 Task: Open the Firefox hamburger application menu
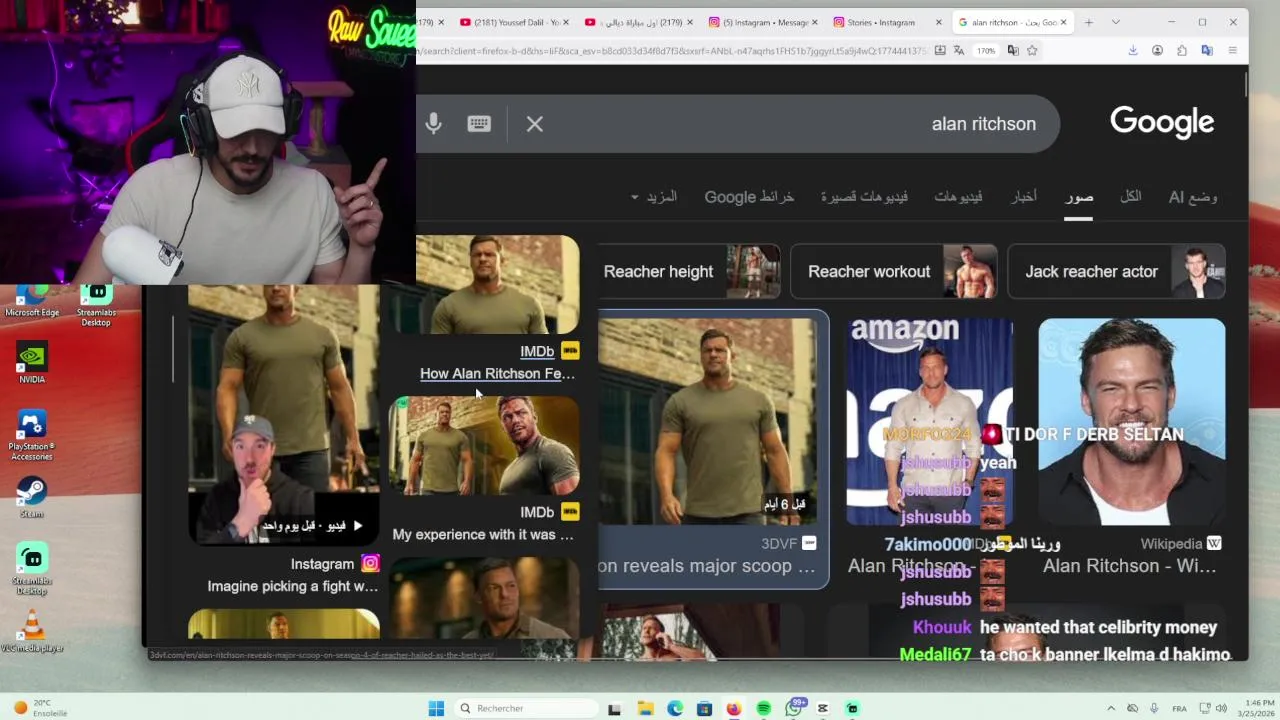point(1232,51)
